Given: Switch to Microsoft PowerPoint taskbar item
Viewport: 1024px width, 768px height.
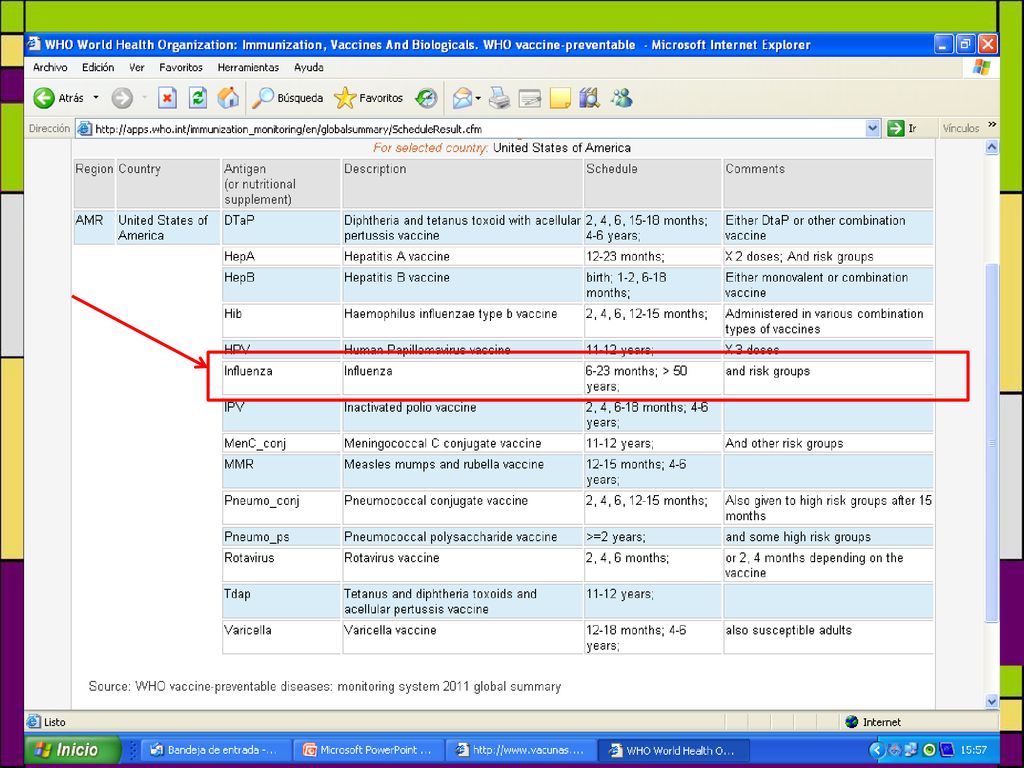Looking at the screenshot, I should (369, 750).
